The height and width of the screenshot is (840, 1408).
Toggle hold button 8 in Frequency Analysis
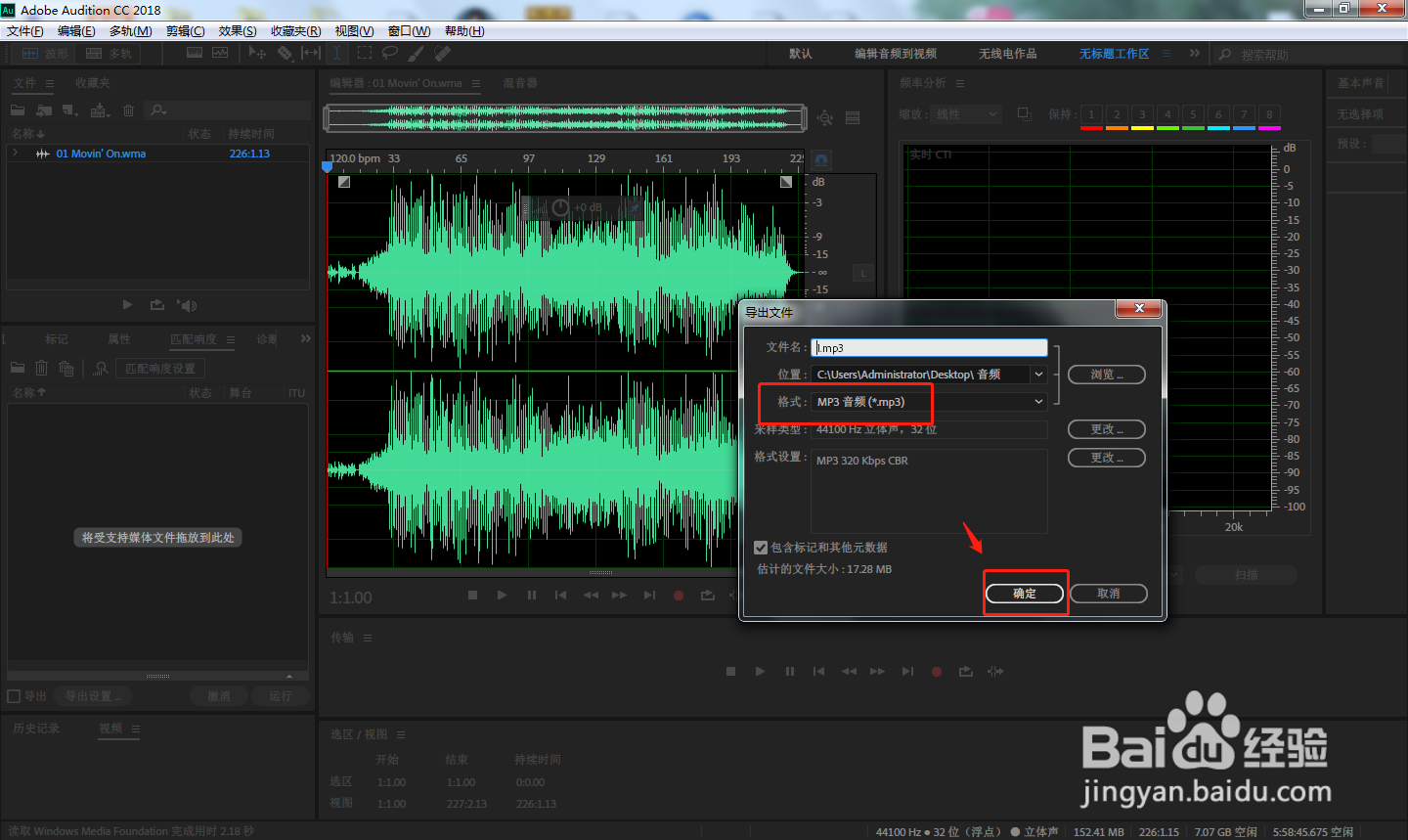[x=1269, y=114]
